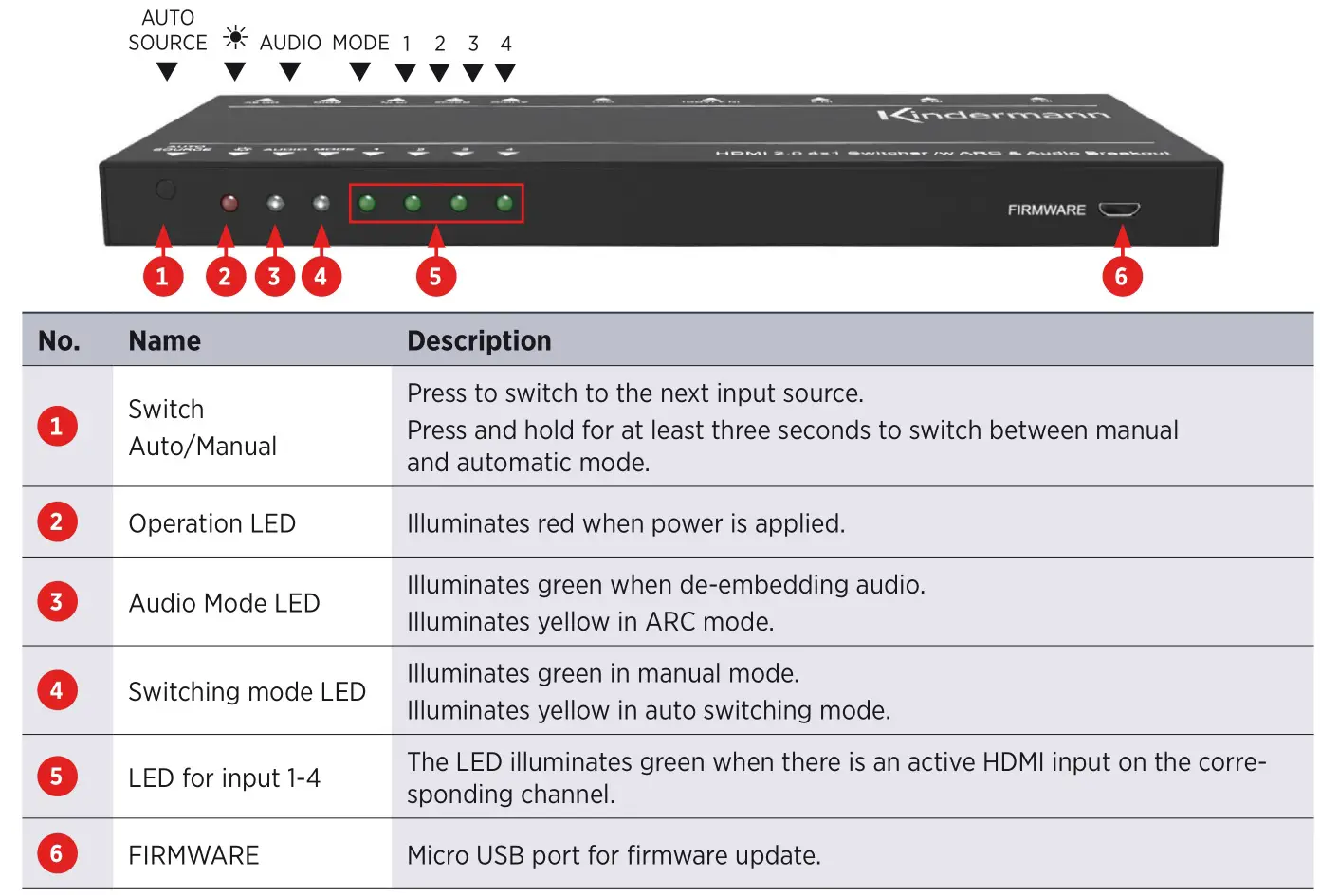The height and width of the screenshot is (896, 1320).
Task: Click "Press to switch to the next input source."
Action: [635, 393]
